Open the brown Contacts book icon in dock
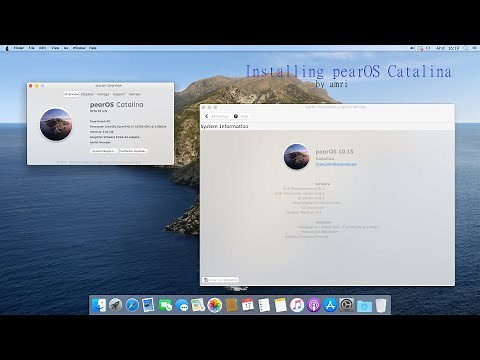The image size is (480, 360). [231, 305]
